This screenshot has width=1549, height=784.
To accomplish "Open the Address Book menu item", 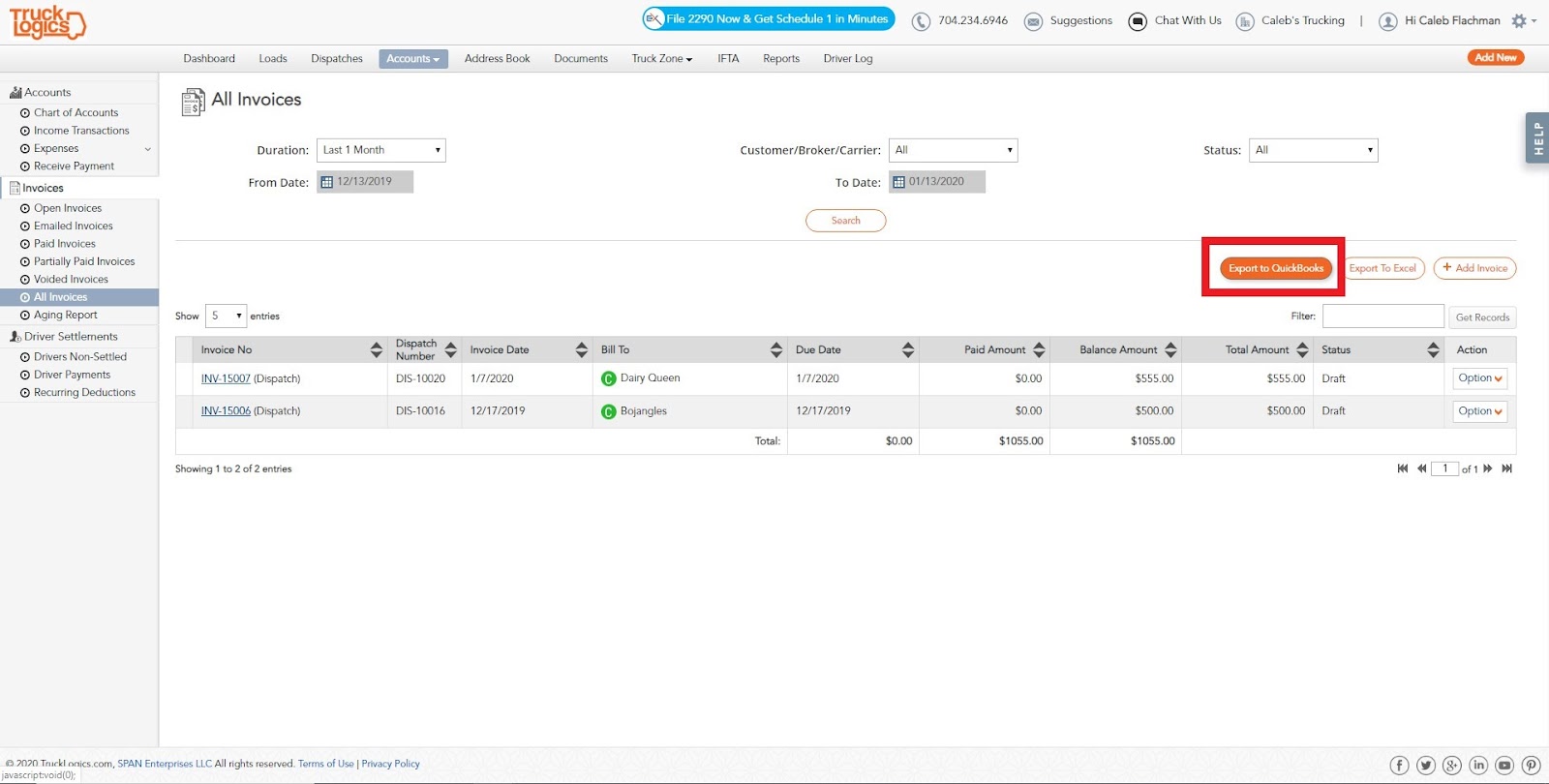I will [x=498, y=59].
